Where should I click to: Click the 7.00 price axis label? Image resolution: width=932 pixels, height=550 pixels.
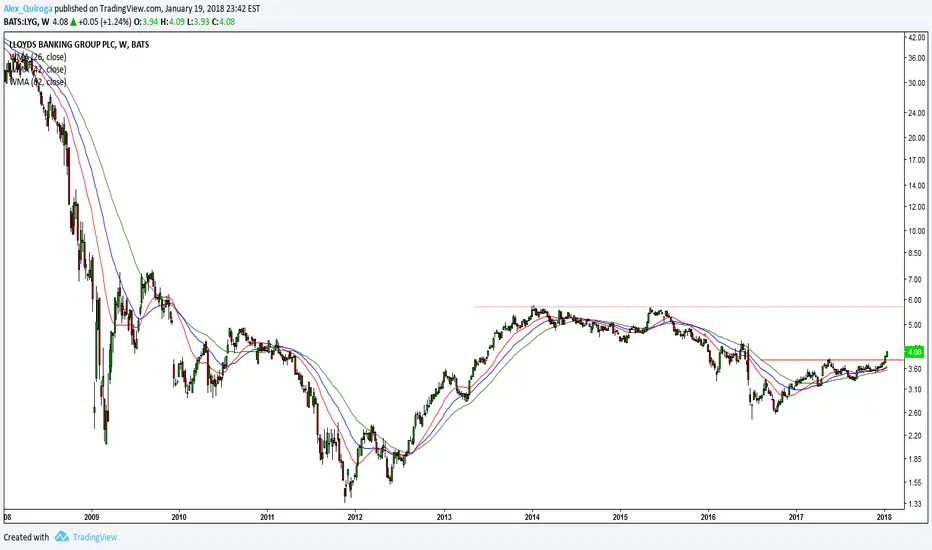point(915,279)
